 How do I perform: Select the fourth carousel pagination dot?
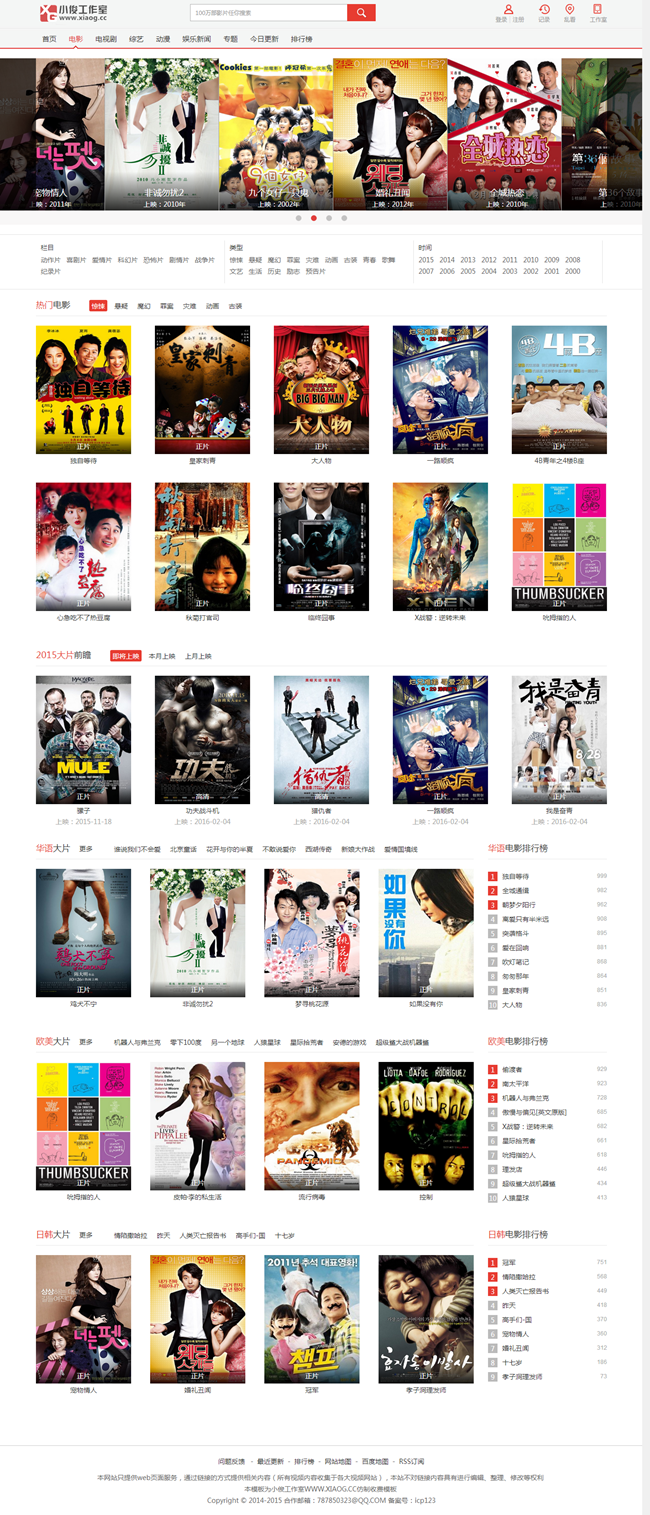tap(344, 217)
